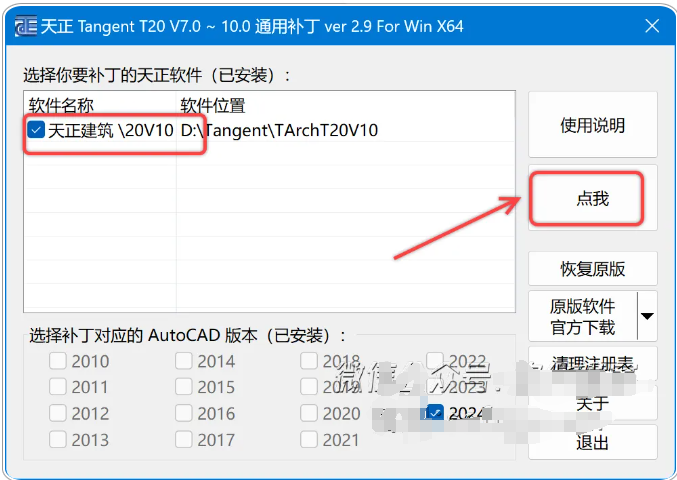Click the 退出 exit button
This screenshot has width=677, height=480.
tap(593, 442)
